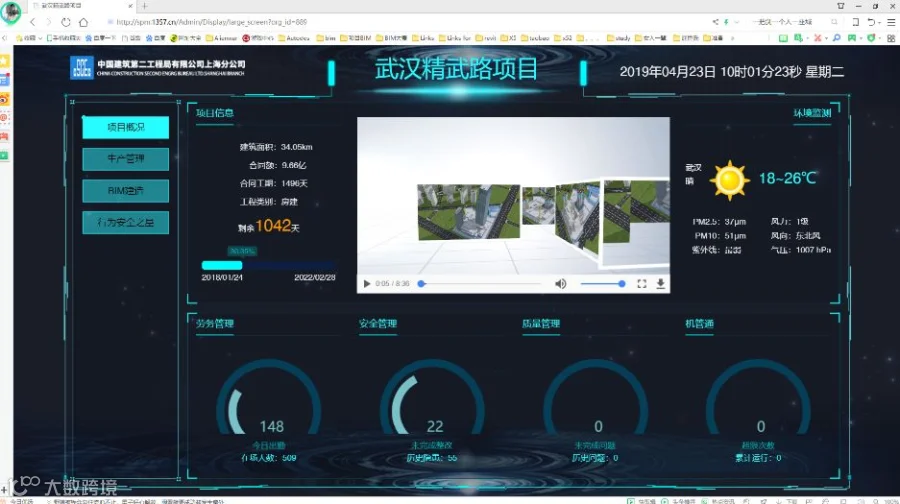Mute the video with the speaker icon
The image size is (900, 504).
coord(561,284)
